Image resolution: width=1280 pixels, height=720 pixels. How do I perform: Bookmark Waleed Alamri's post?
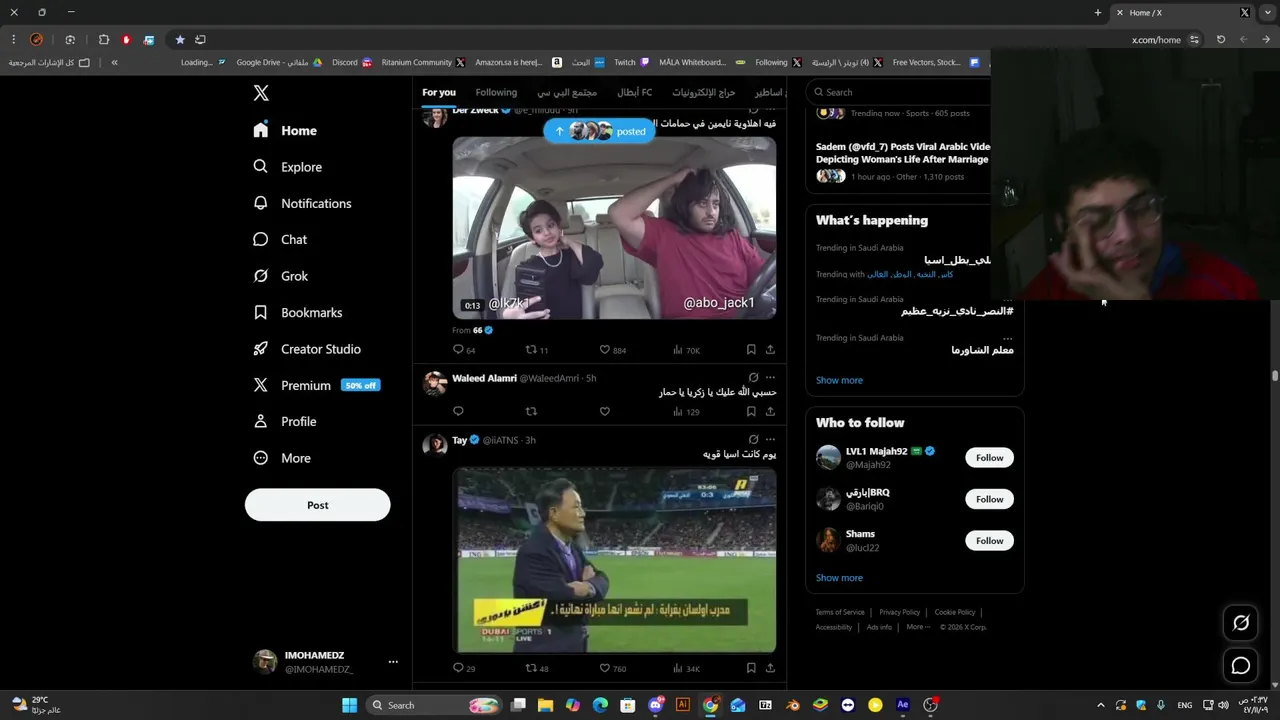click(751, 411)
